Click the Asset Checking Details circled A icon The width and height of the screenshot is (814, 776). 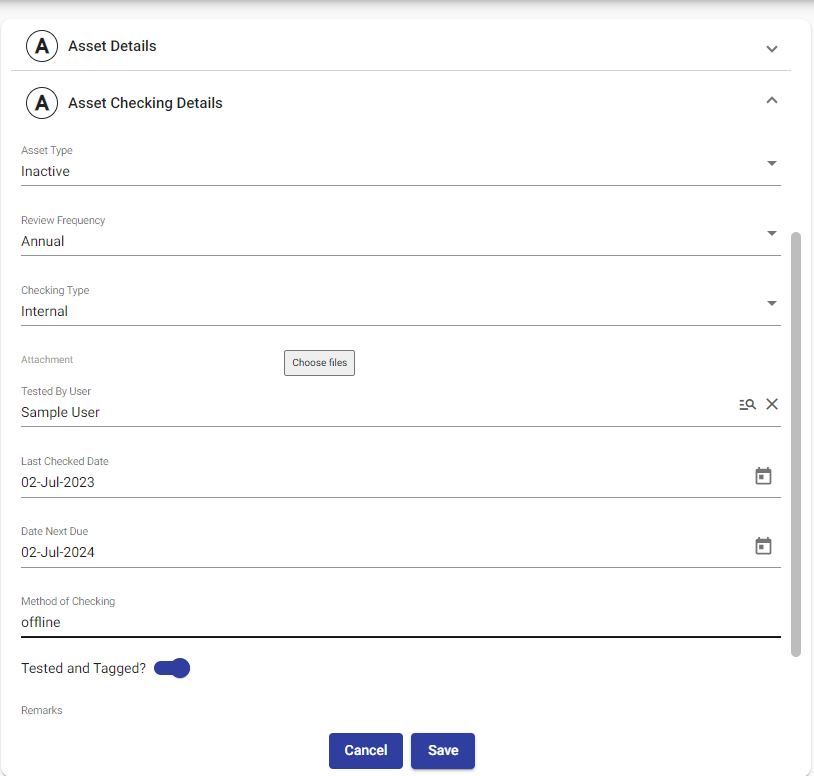pyautogui.click(x=42, y=103)
